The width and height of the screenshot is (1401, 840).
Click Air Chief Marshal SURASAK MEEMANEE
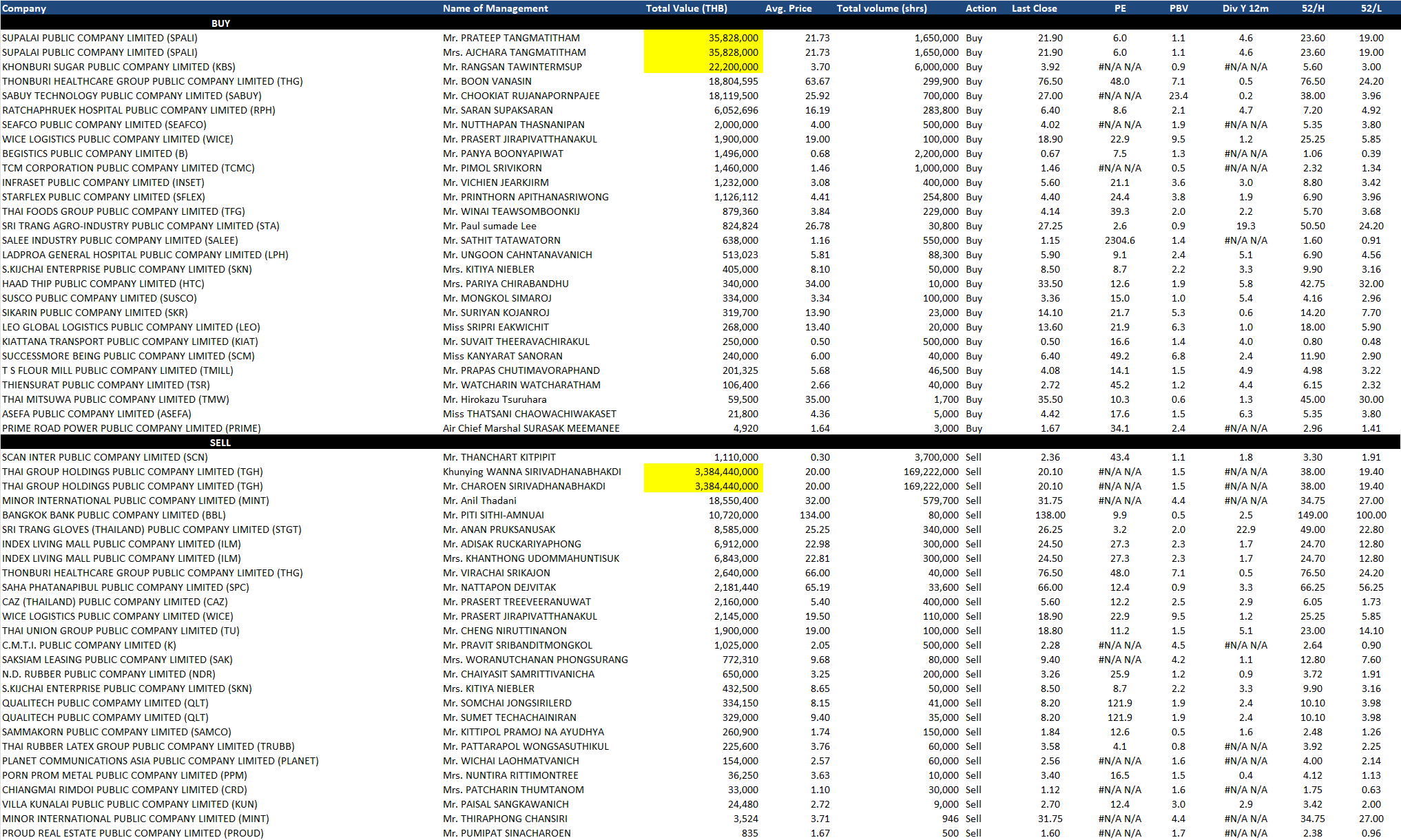point(531,428)
